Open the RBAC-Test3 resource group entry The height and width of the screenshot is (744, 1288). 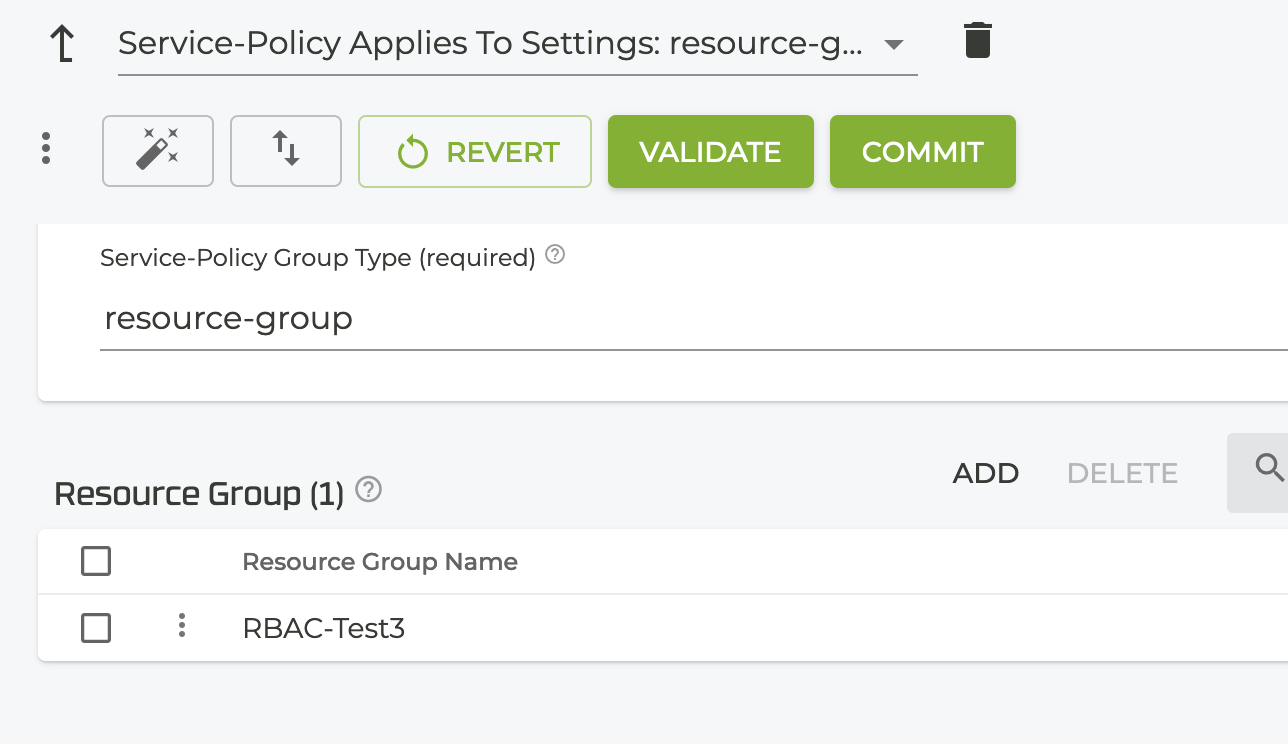click(323, 628)
